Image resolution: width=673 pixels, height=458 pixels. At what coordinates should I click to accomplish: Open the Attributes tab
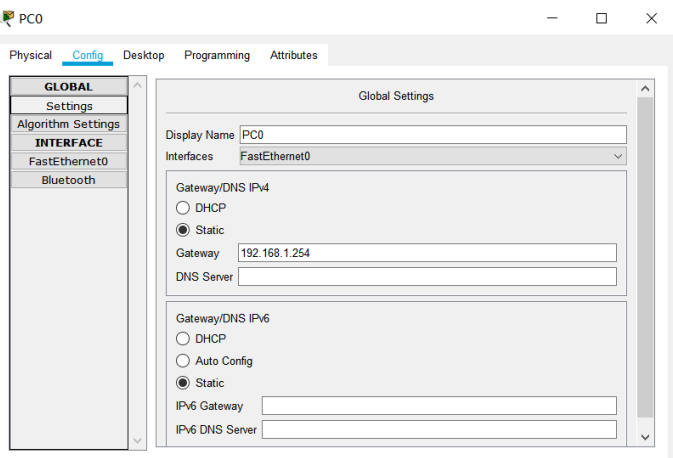coord(294,55)
